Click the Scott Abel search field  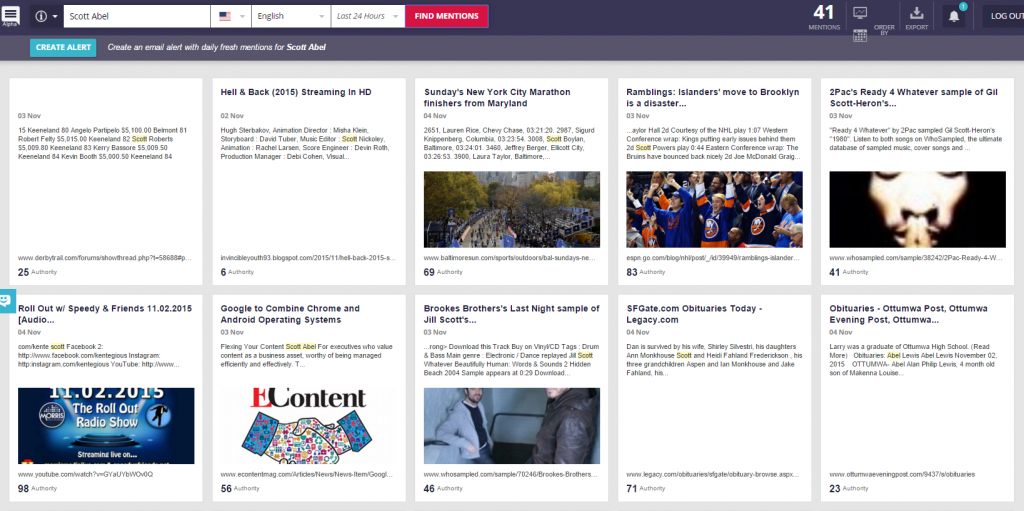tap(136, 16)
